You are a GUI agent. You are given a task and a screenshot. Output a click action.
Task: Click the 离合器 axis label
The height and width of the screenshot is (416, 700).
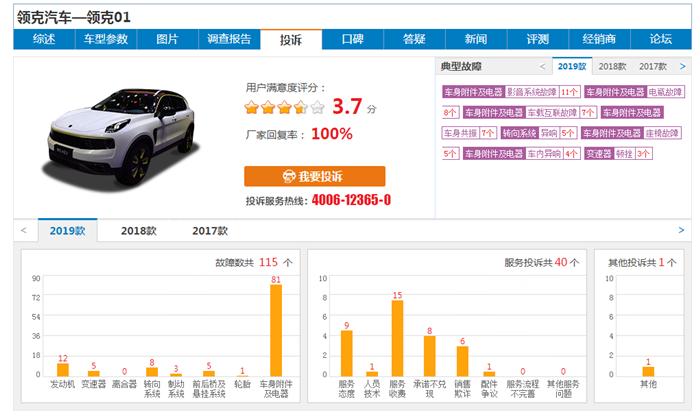tap(124, 384)
